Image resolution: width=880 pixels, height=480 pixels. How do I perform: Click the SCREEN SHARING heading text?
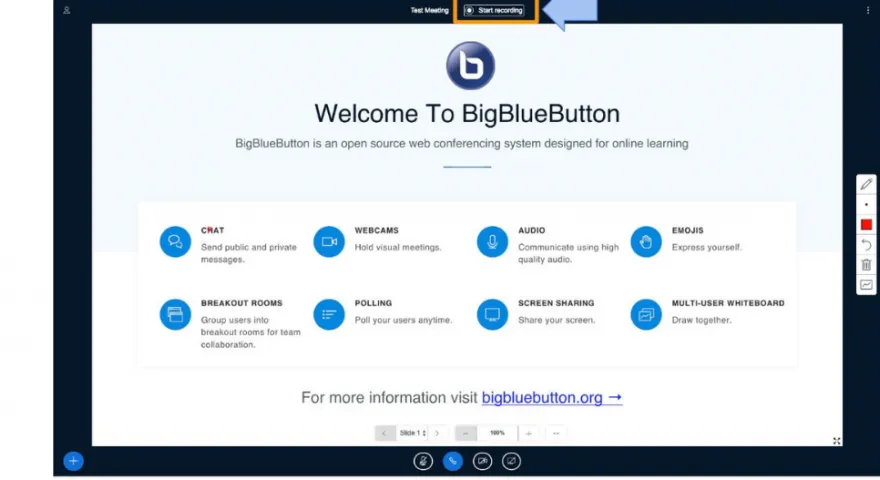coord(556,303)
